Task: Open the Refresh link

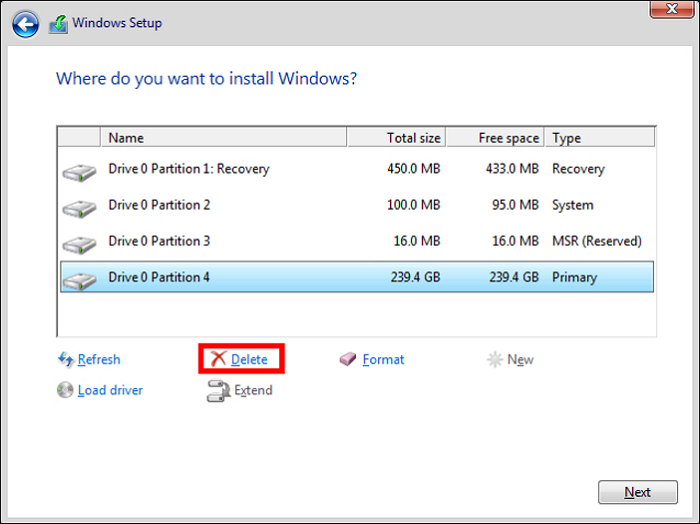Action: tap(99, 359)
